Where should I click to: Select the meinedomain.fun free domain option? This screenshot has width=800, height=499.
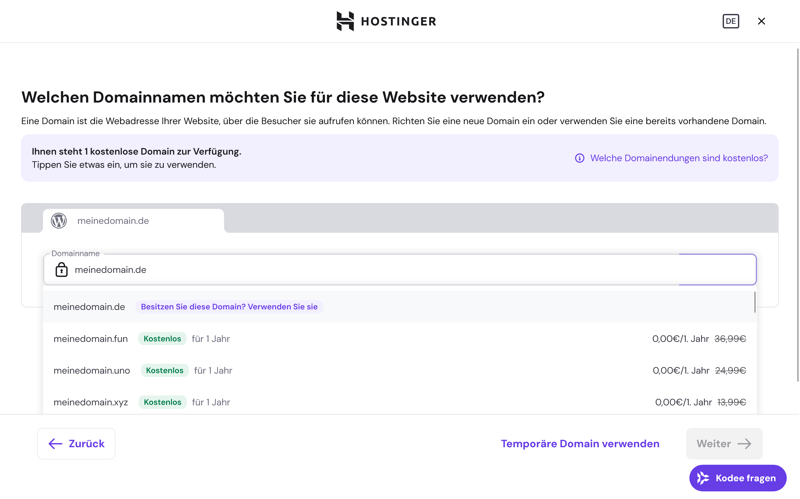click(x=90, y=339)
